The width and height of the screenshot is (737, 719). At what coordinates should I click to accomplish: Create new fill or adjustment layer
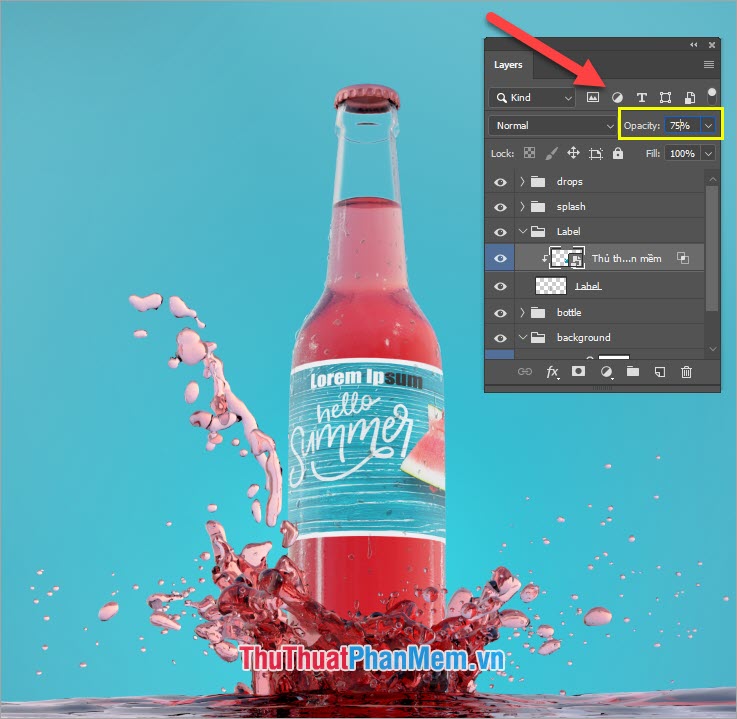pyautogui.click(x=606, y=372)
